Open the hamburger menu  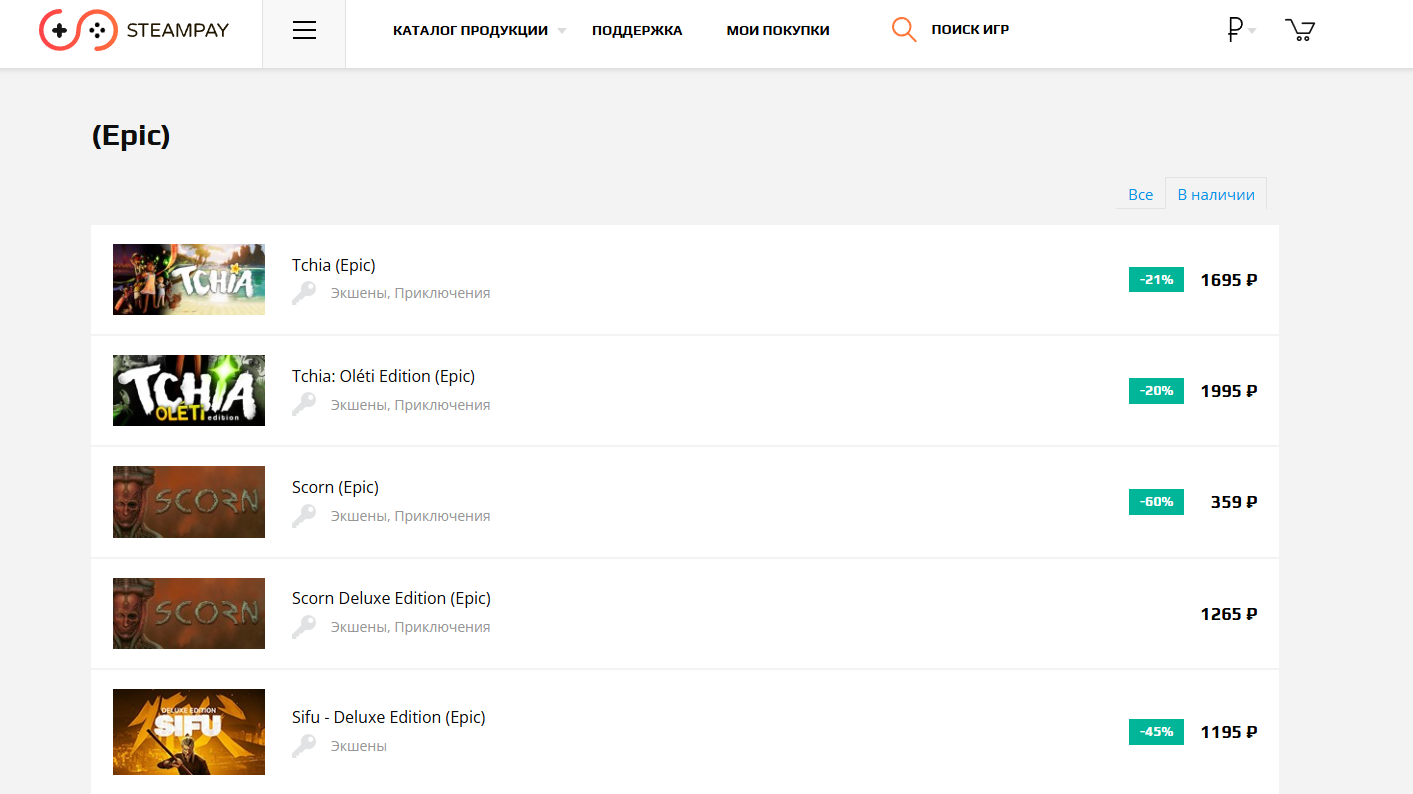click(x=304, y=31)
